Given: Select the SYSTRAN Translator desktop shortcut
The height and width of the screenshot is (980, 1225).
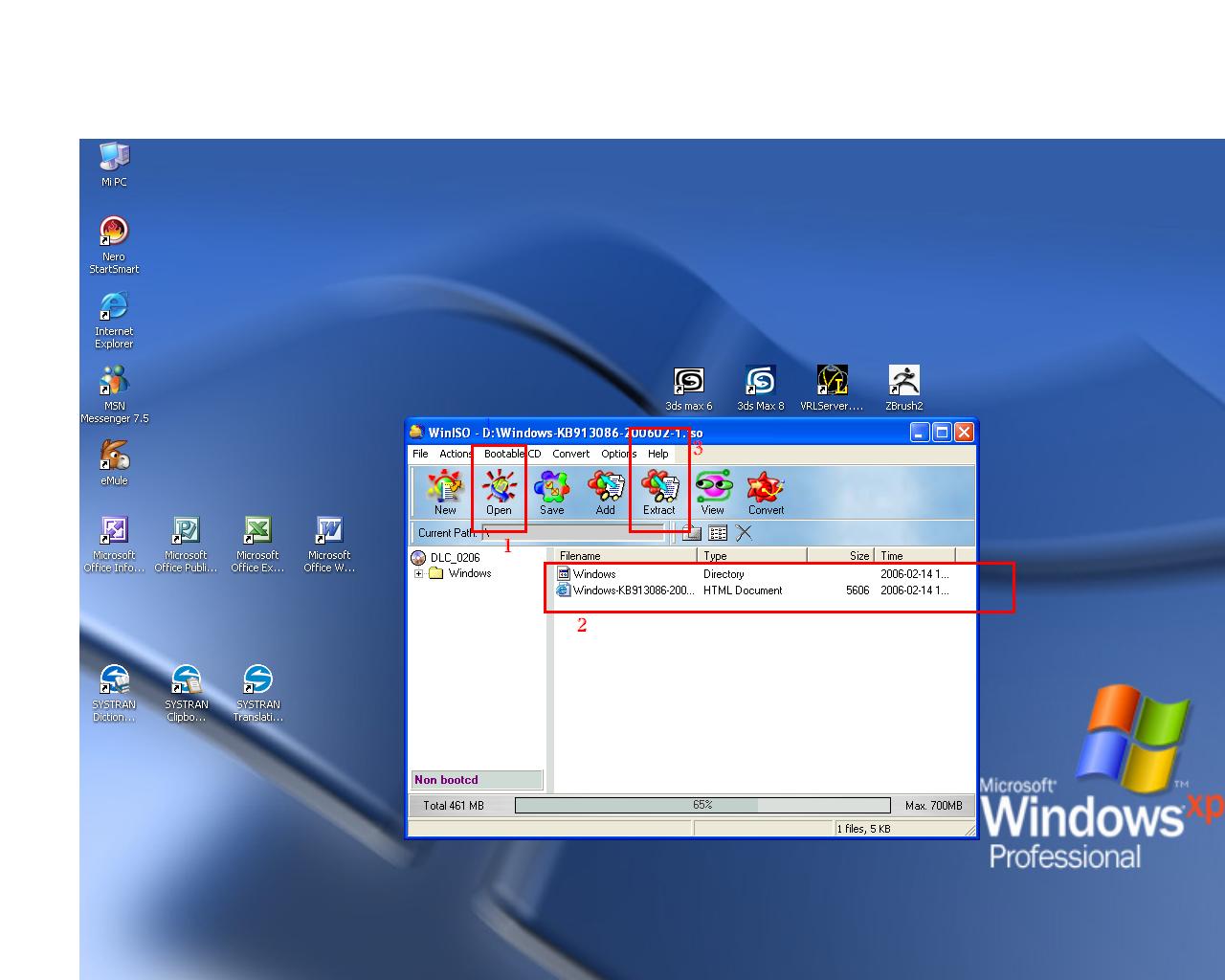Looking at the screenshot, I should [x=257, y=693].
